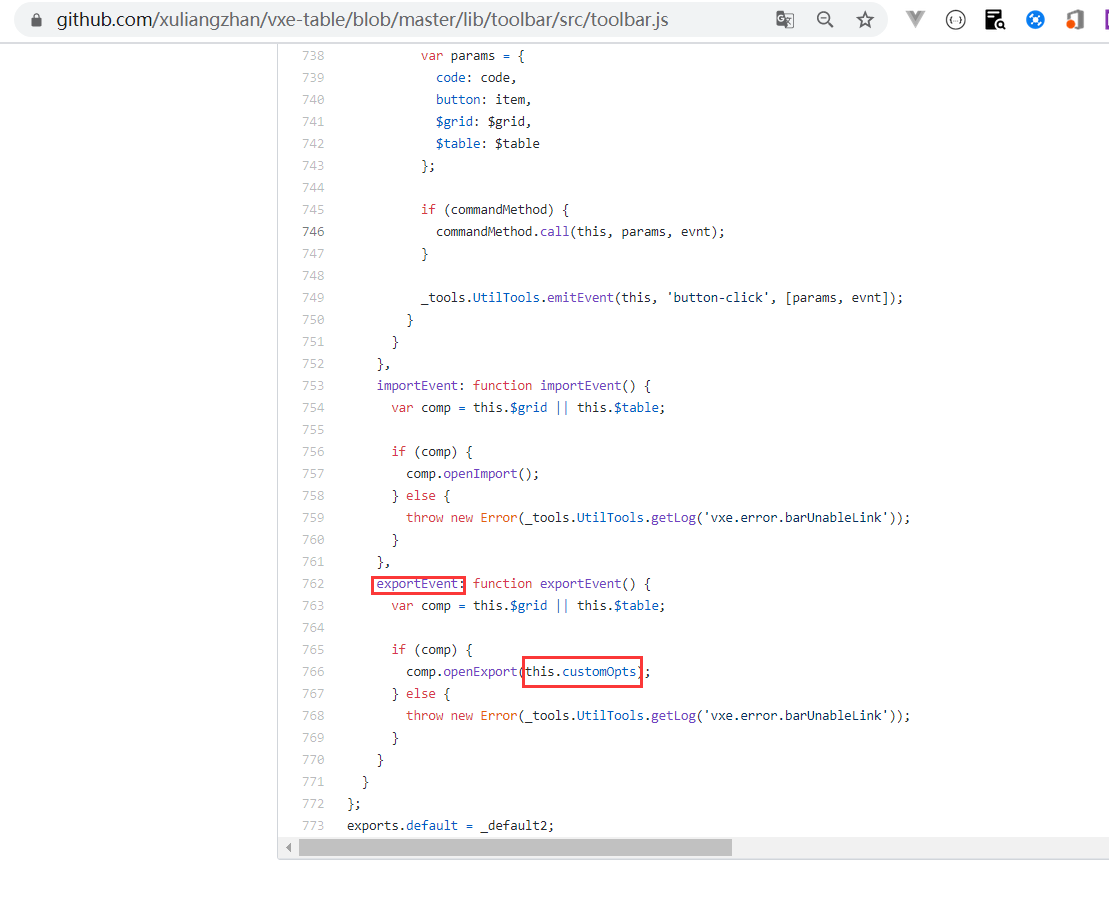Bookmark the page via the star icon
The image size is (1109, 898).
click(x=865, y=19)
